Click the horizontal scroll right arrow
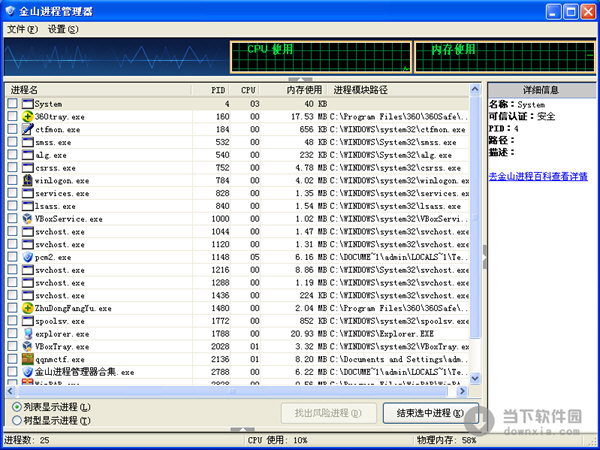Screen dimensions: 600x450 click(x=462, y=391)
